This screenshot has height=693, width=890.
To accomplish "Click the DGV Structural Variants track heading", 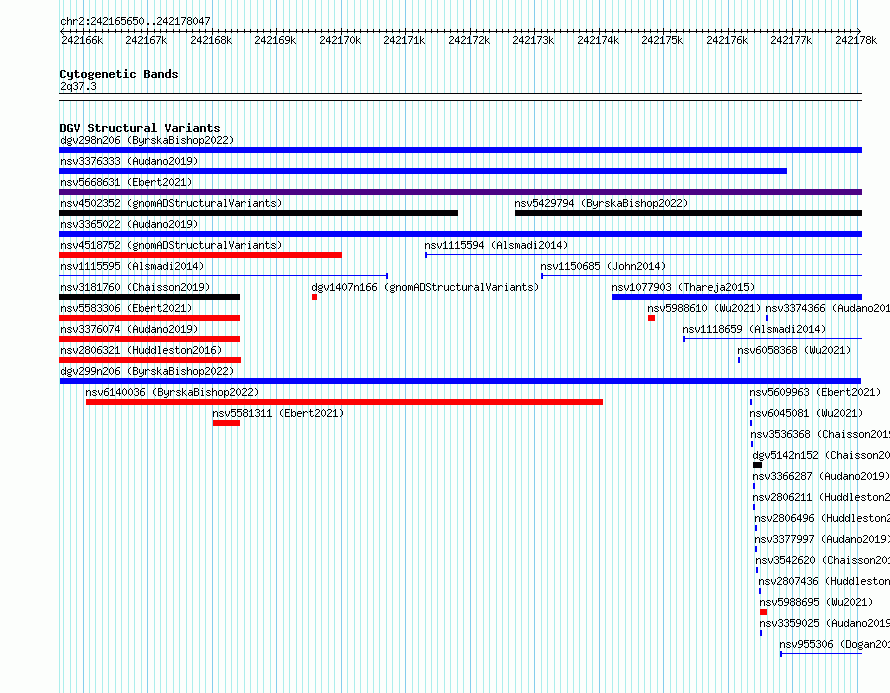I will [140, 128].
